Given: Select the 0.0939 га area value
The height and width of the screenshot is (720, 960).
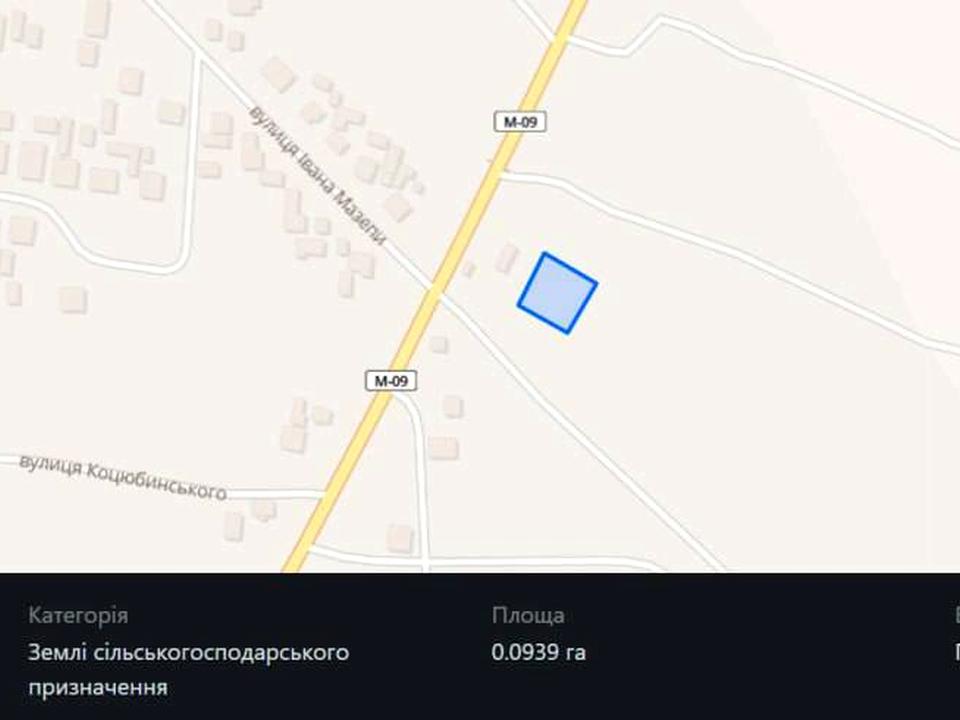Looking at the screenshot, I should click(x=538, y=652).
